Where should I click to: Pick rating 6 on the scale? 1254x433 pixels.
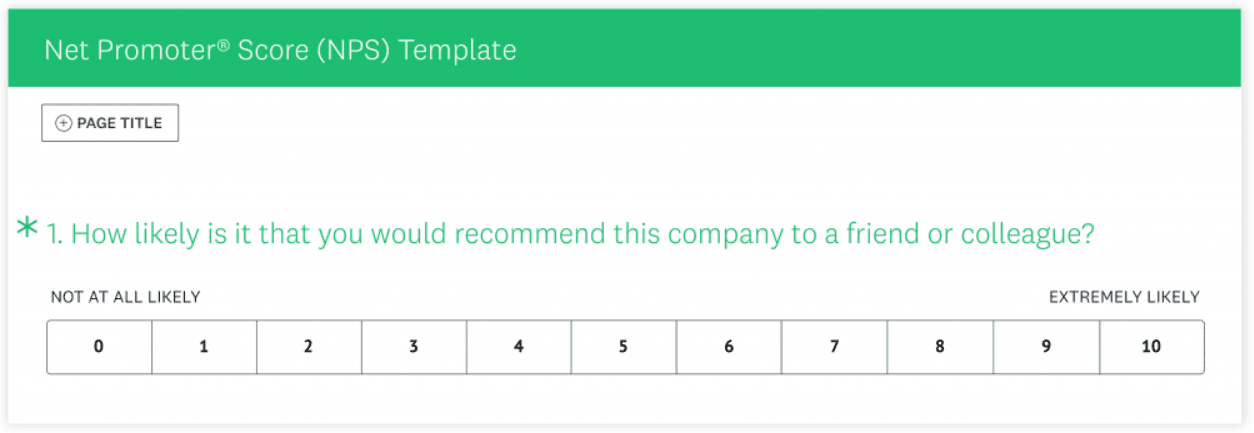[729, 347]
